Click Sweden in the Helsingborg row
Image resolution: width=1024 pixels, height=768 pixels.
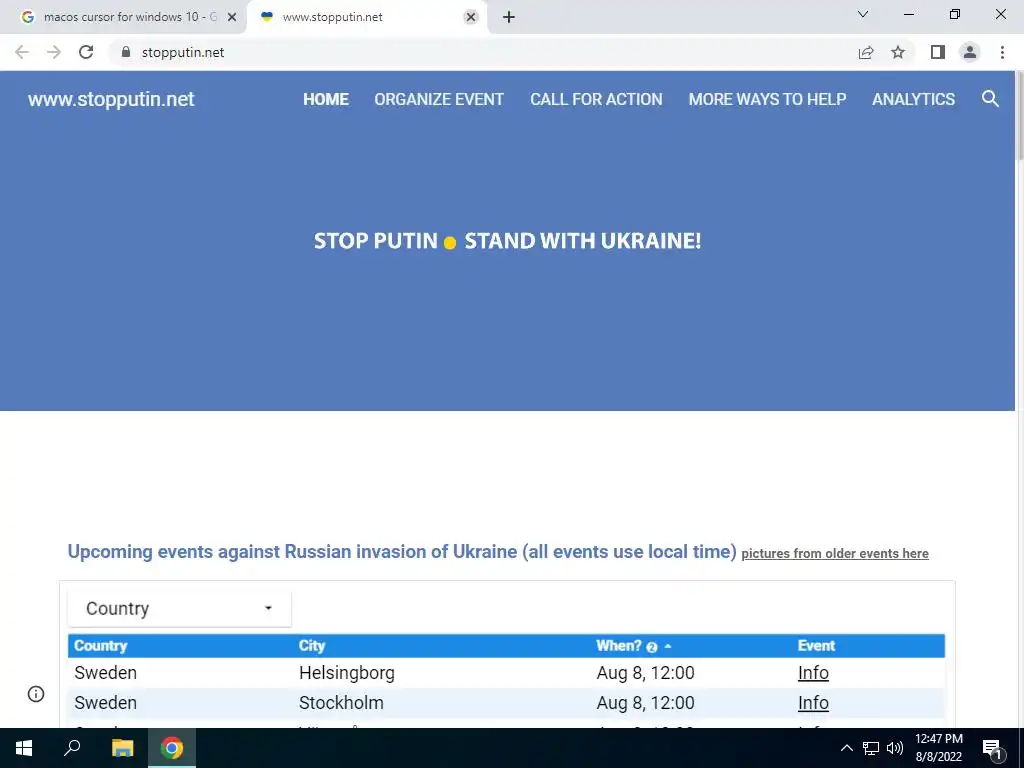coord(105,673)
